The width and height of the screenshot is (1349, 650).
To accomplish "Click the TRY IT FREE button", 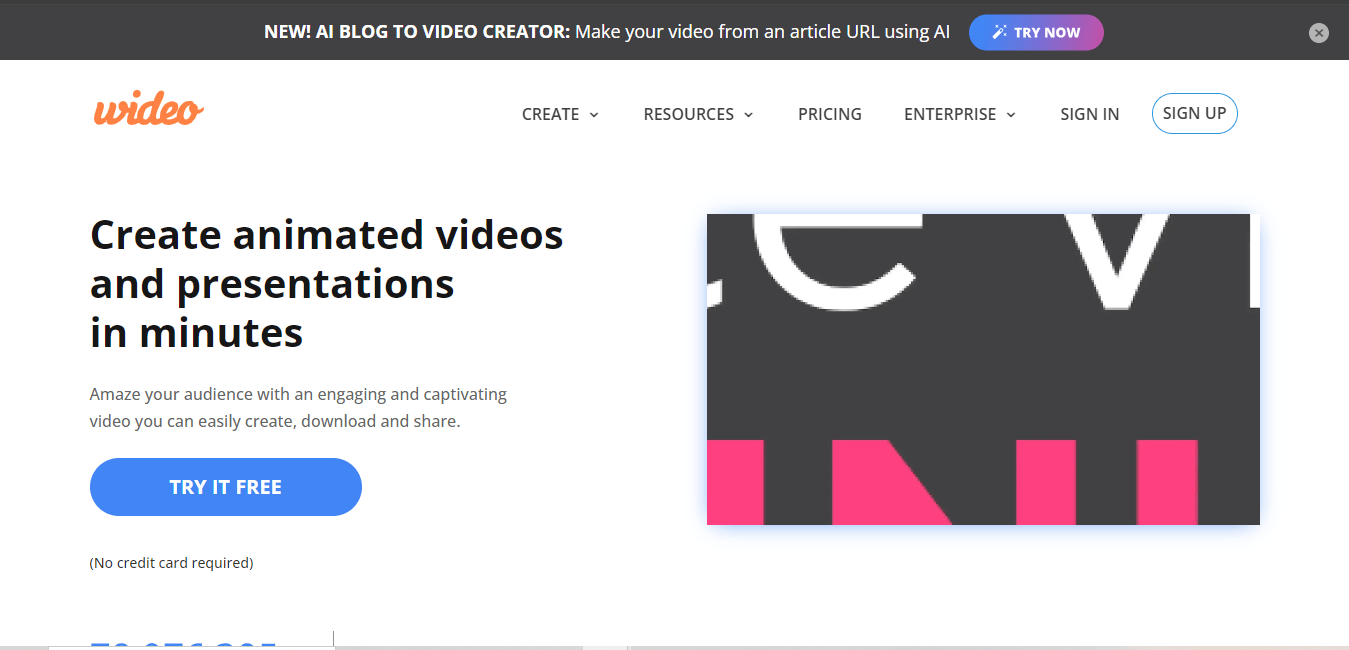I will pyautogui.click(x=225, y=487).
